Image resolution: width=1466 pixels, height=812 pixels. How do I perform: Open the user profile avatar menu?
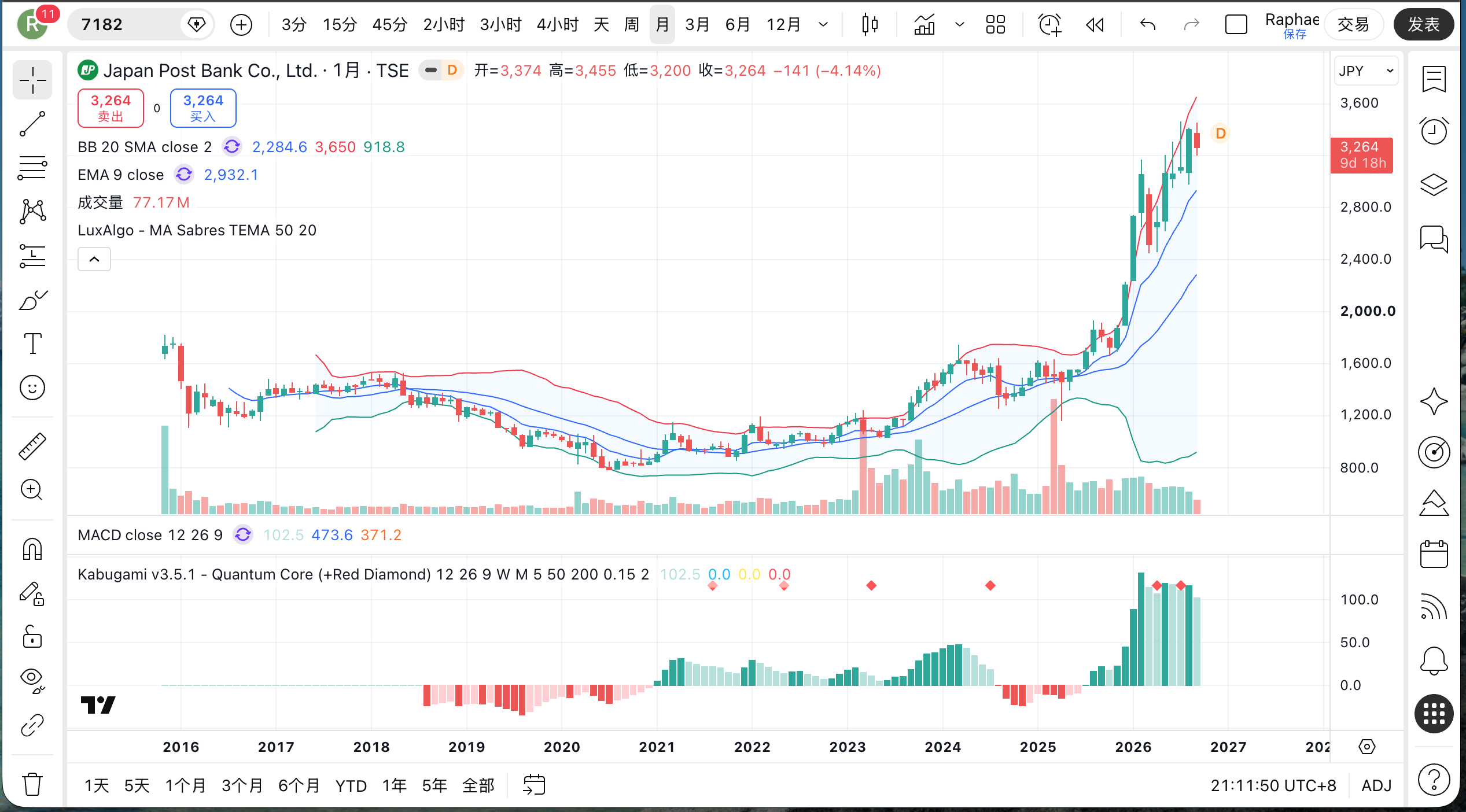tap(32, 24)
